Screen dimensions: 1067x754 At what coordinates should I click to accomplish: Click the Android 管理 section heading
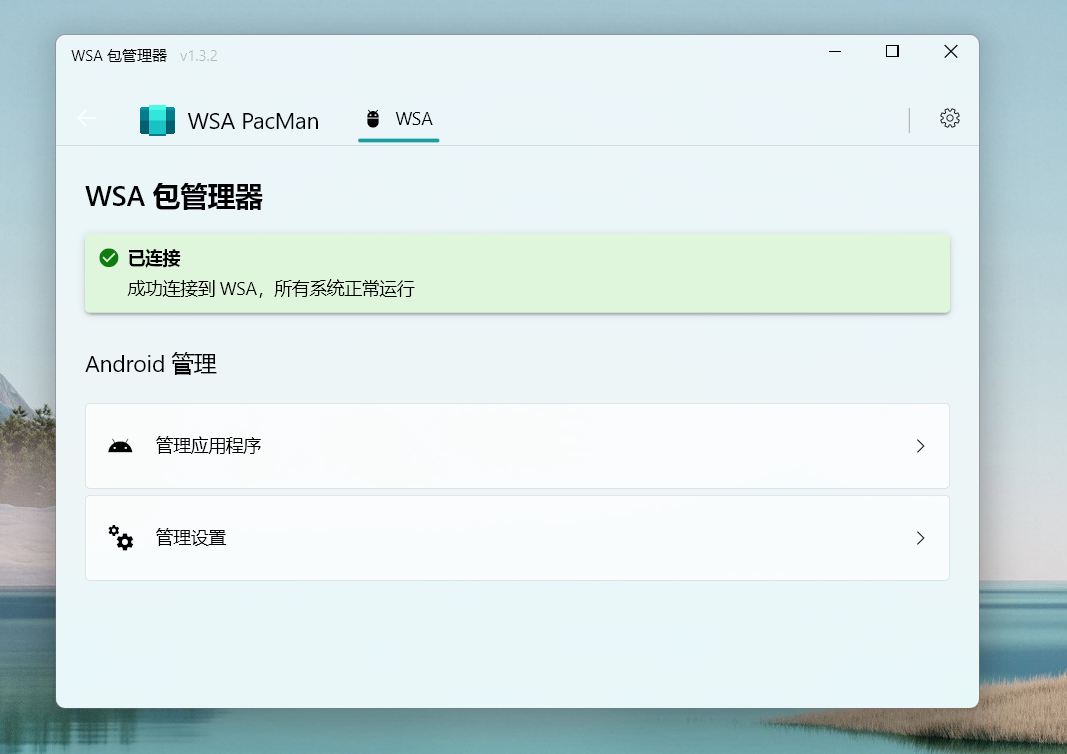151,364
